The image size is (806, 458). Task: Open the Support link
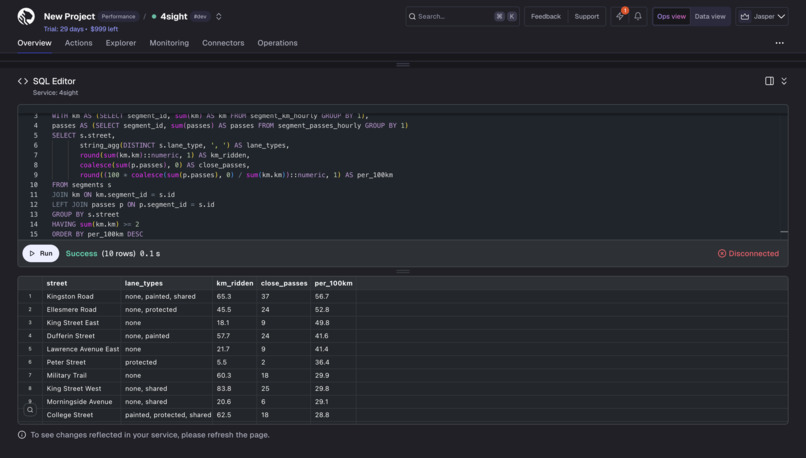[x=587, y=16]
